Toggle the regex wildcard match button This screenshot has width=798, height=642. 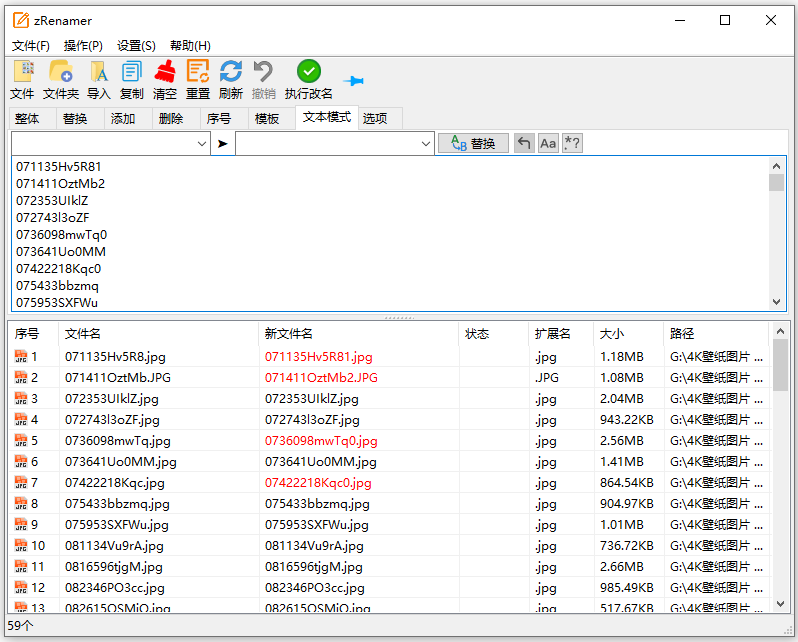pyautogui.click(x=572, y=144)
